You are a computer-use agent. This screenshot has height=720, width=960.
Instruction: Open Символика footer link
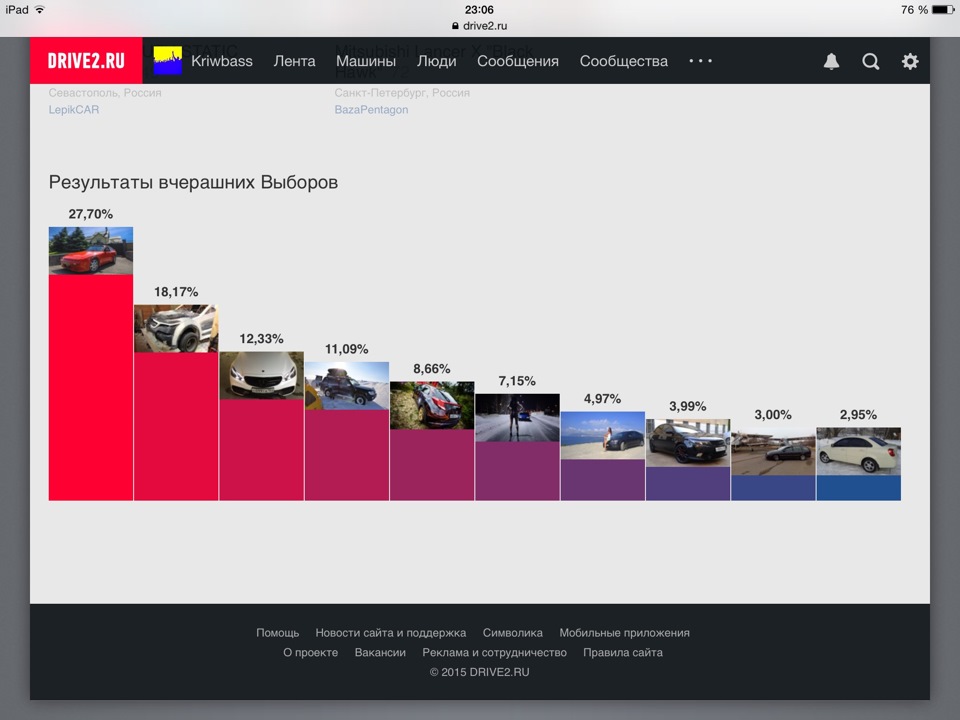pyautogui.click(x=512, y=632)
